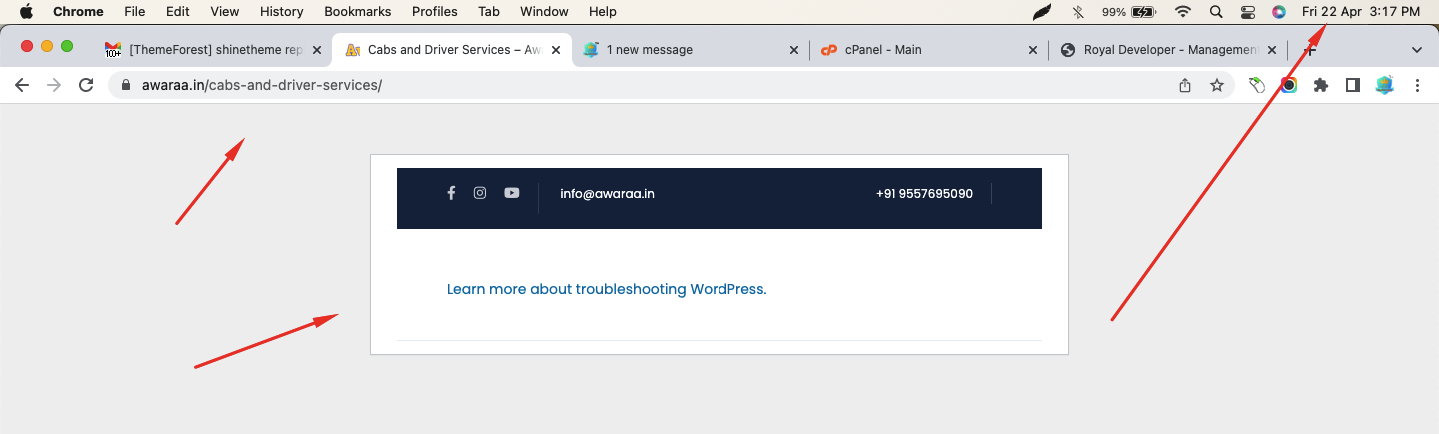Open the Edit menu
This screenshot has width=1439, height=434.
tap(178, 11)
